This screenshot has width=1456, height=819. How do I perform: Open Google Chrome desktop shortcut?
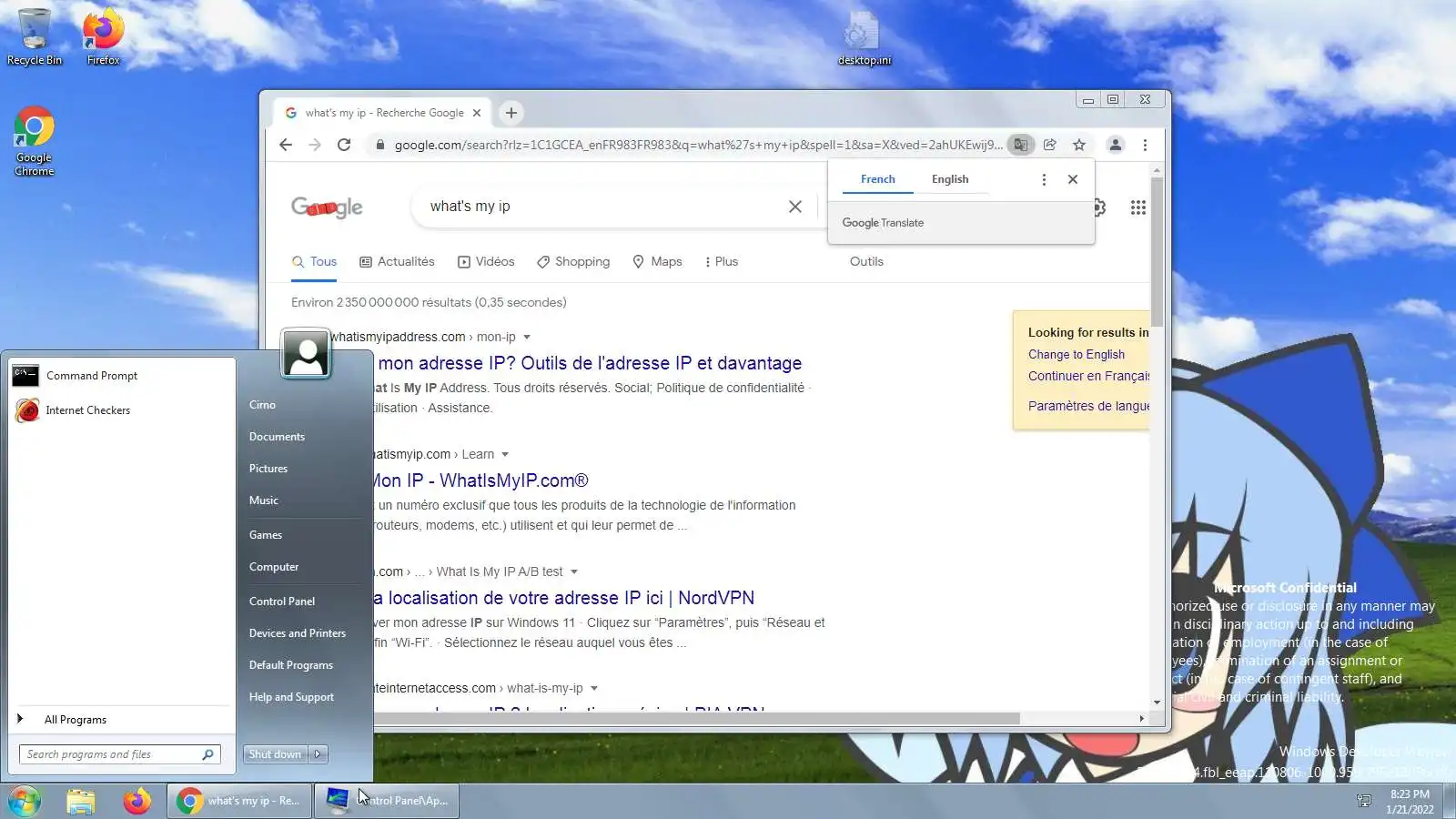35,141
